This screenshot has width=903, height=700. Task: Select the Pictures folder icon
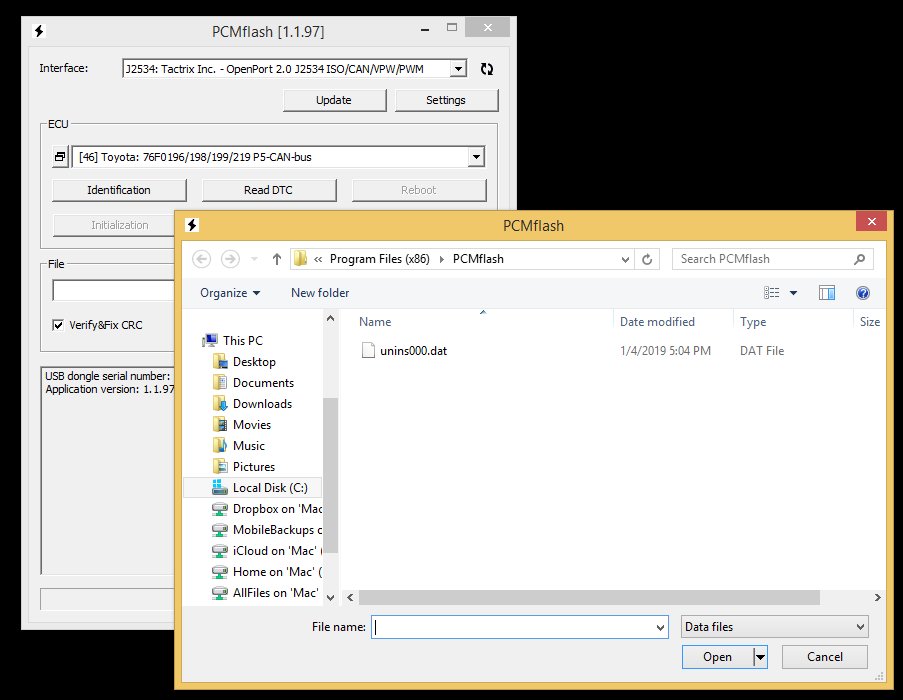point(220,467)
